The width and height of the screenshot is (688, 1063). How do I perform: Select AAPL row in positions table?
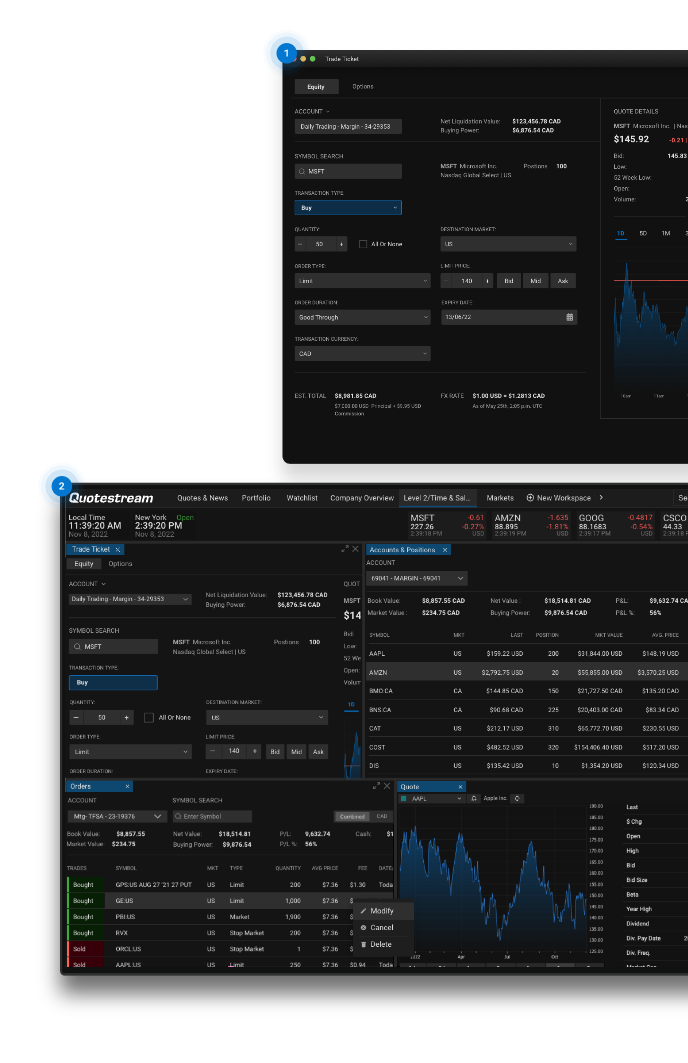(527, 654)
